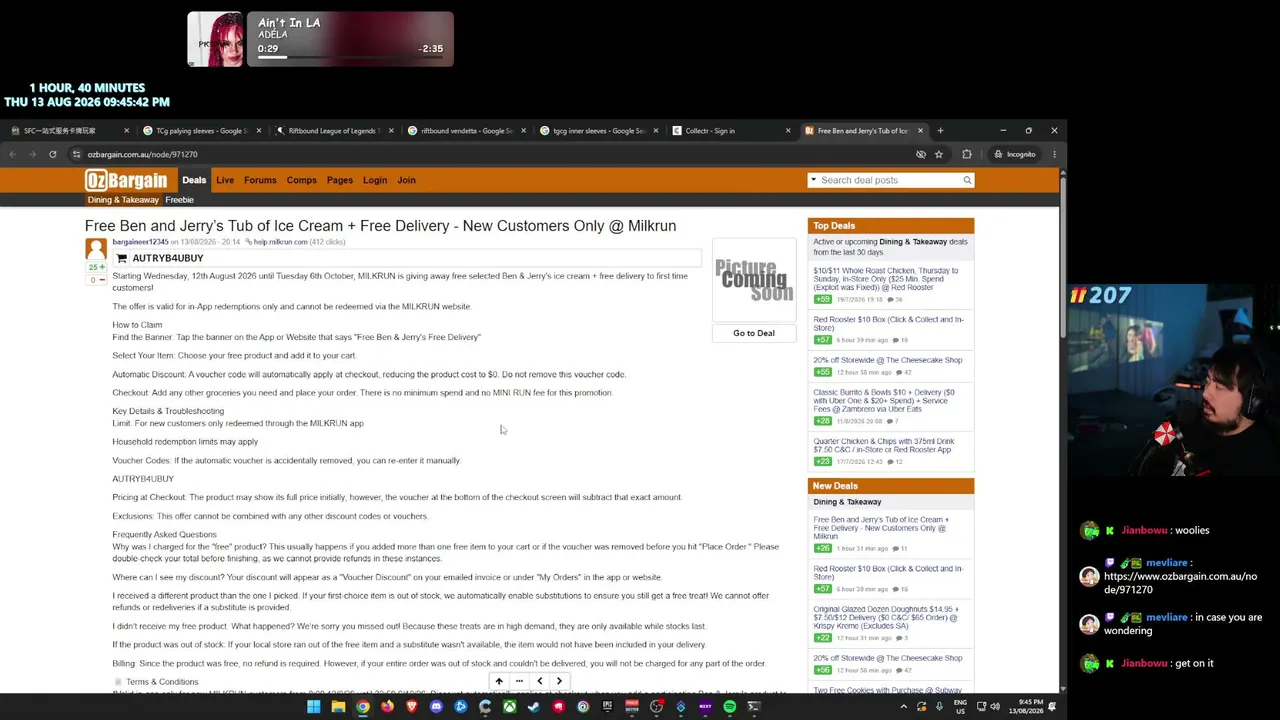The height and width of the screenshot is (720, 1280).
Task: Open the Pages menu item
Action: coord(340,180)
